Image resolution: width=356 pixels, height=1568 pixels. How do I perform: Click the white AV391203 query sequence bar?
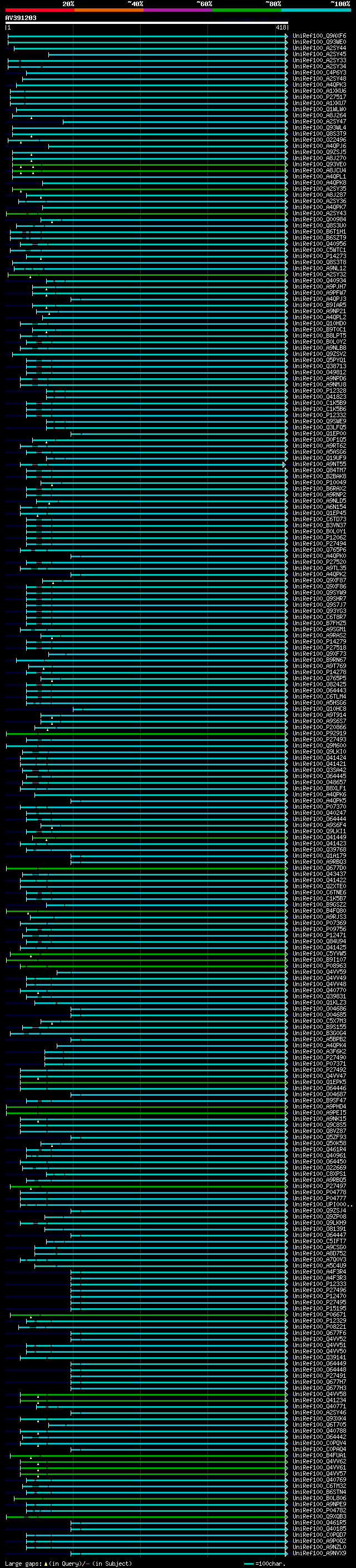147,22
